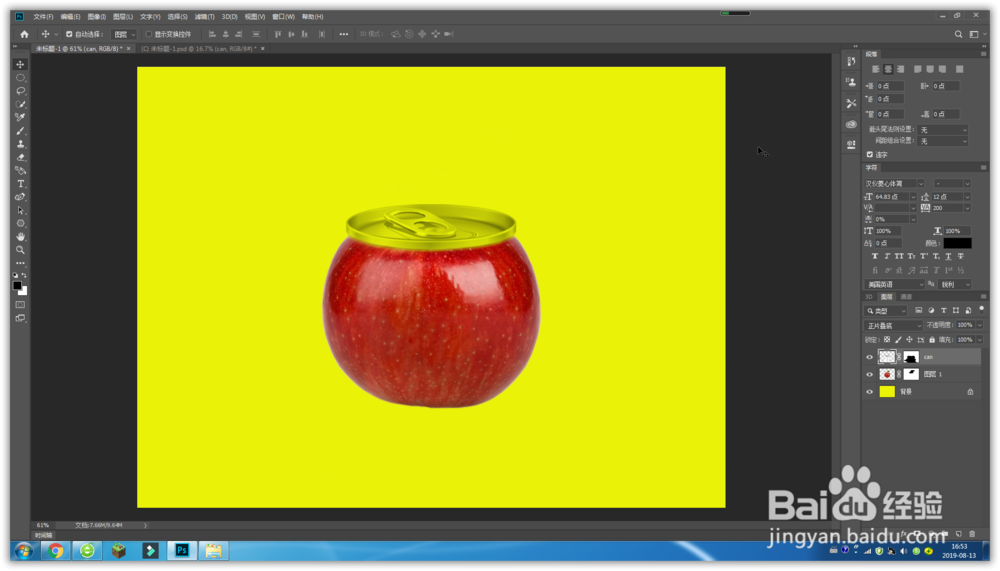
Task: Select the Pen tool in the toolbox
Action: pos(20,197)
